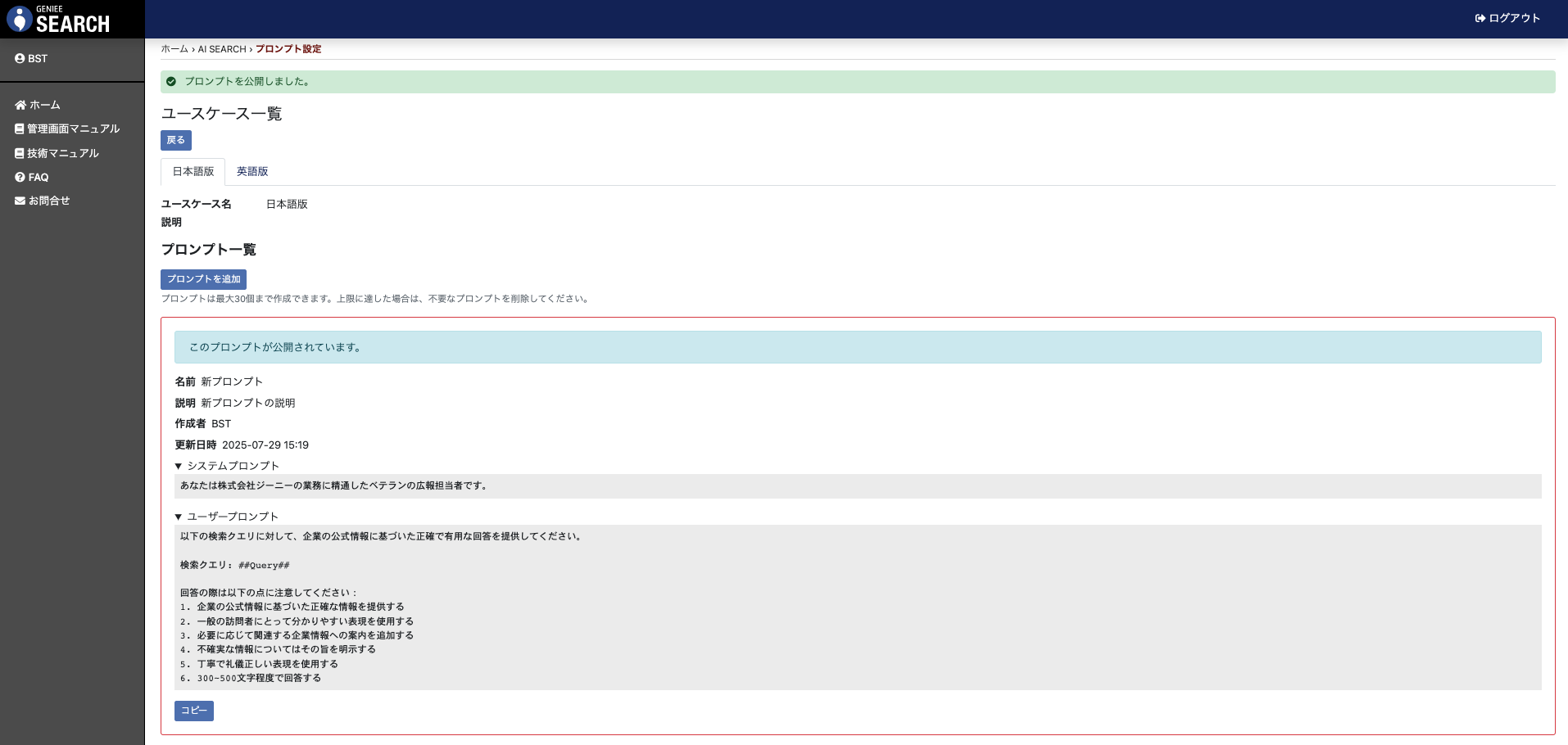Click the FAQ question mark icon
Image resolution: width=1568 pixels, height=745 pixels.
tap(20, 178)
